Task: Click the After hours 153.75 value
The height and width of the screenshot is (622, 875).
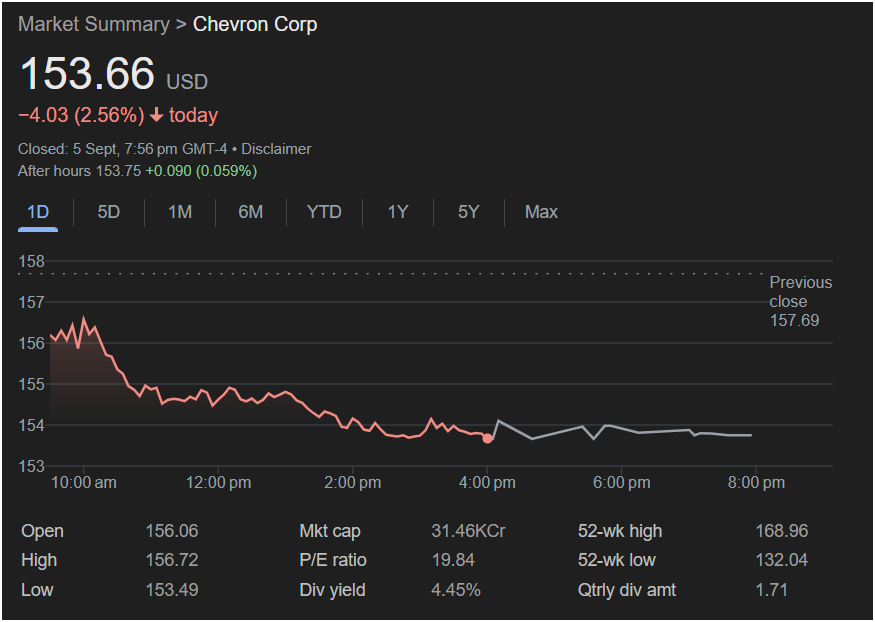Action: pos(118,171)
